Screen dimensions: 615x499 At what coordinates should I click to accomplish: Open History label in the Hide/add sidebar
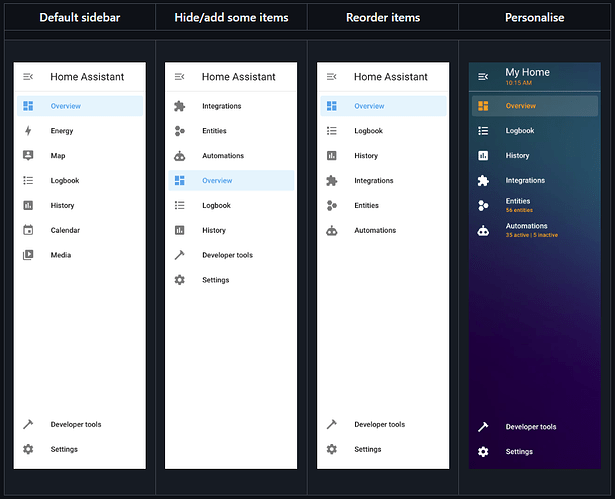pyautogui.click(x=214, y=230)
